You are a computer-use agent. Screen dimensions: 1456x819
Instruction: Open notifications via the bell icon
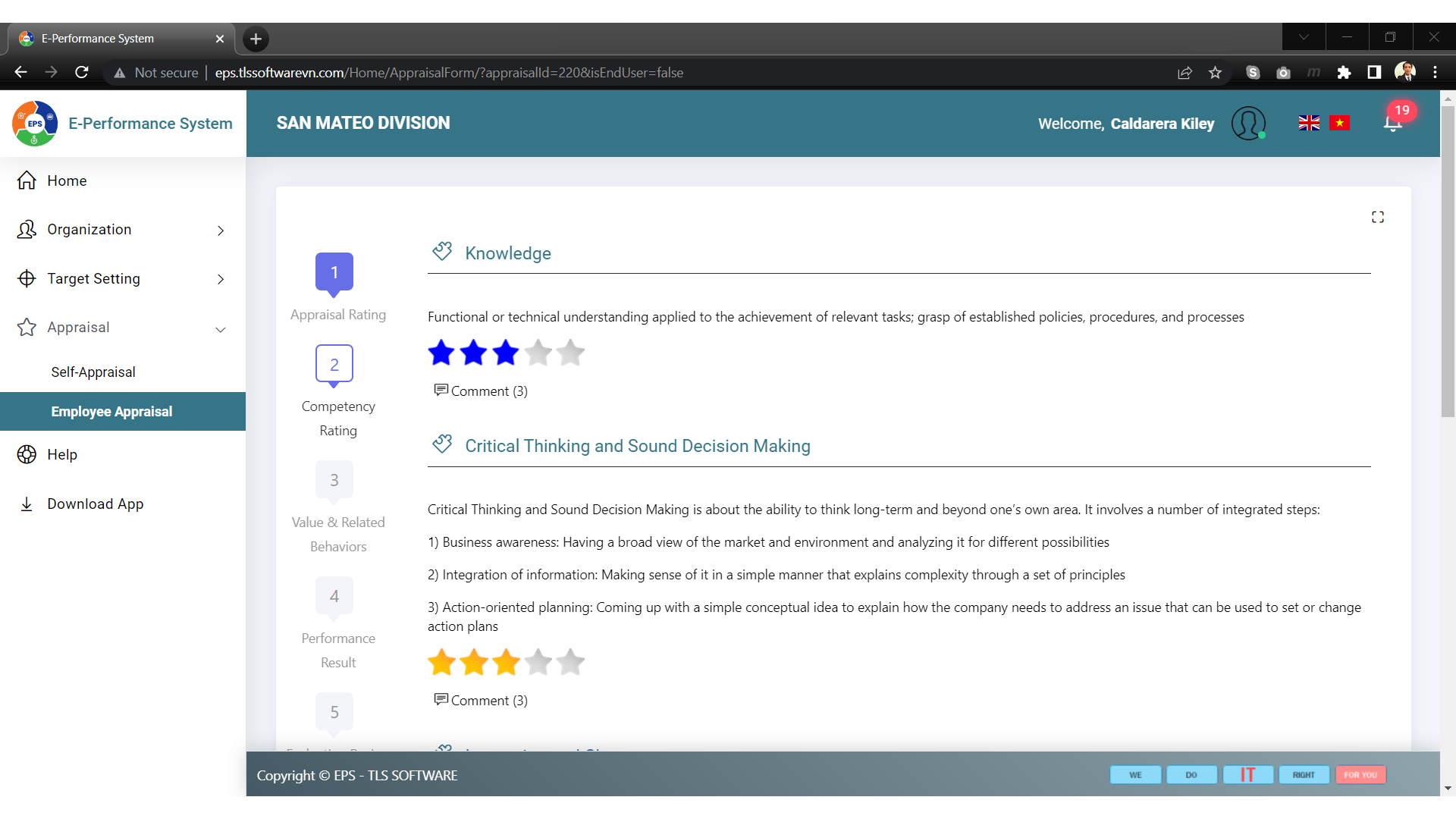tap(1392, 124)
